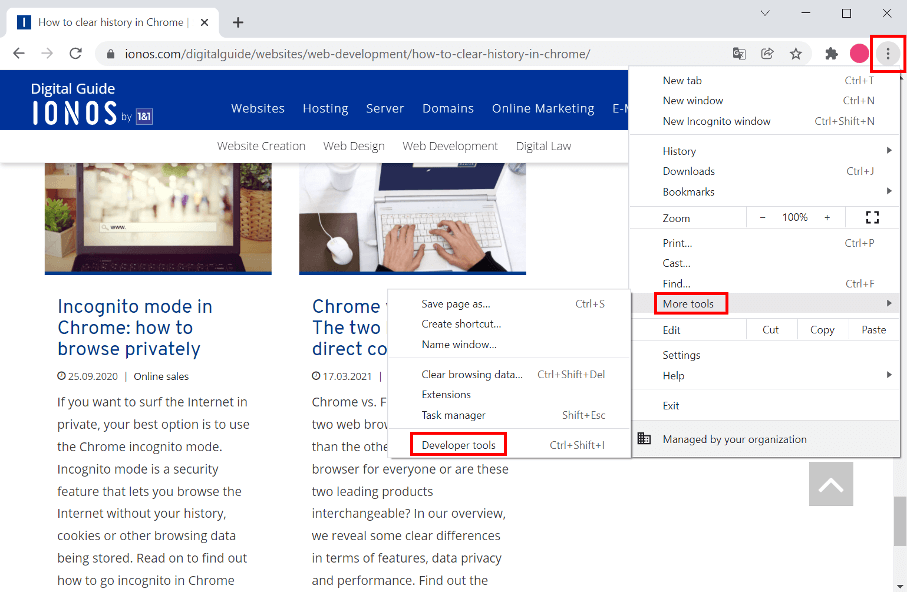
Task: Select Create shortcut... in submenu
Action: coord(510,324)
